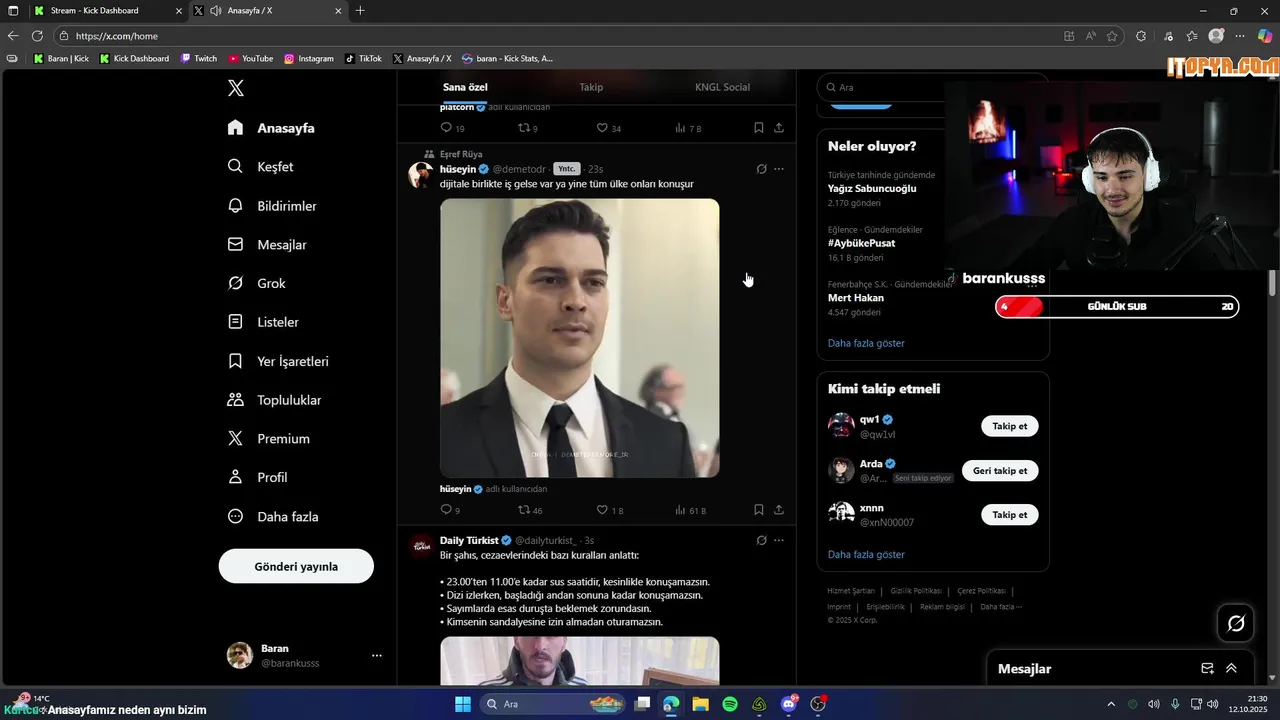Image resolution: width=1280 pixels, height=720 pixels.
Task: Follow xnnn with Takip et
Action: 1009,514
